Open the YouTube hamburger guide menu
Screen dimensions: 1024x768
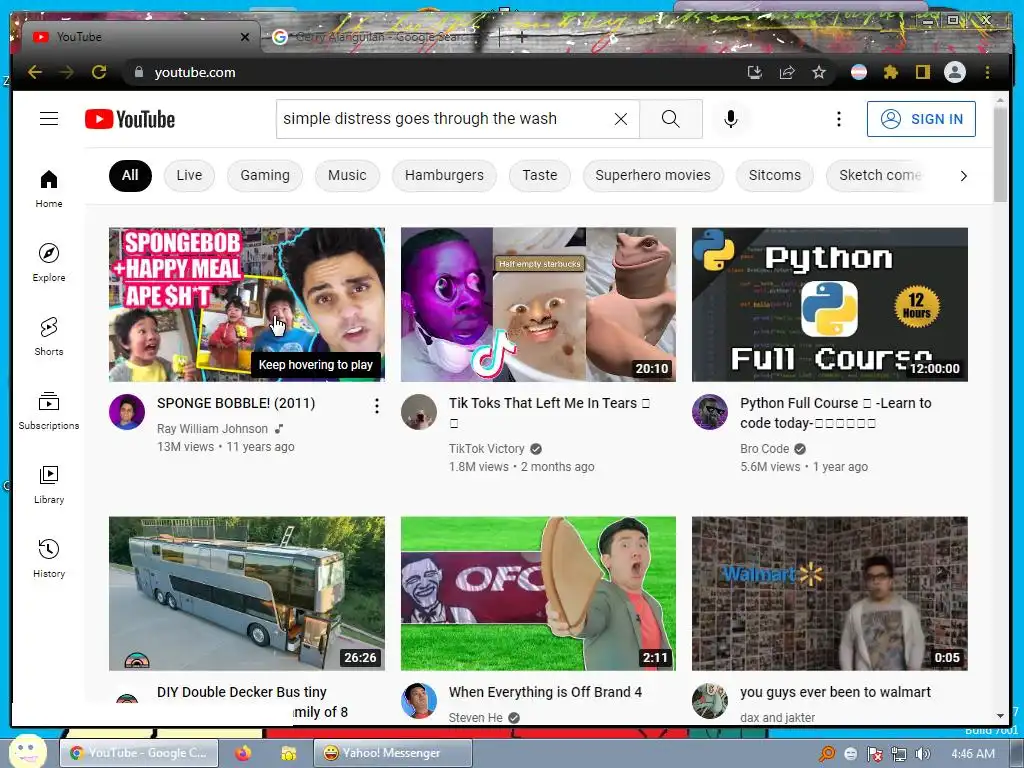[49, 119]
